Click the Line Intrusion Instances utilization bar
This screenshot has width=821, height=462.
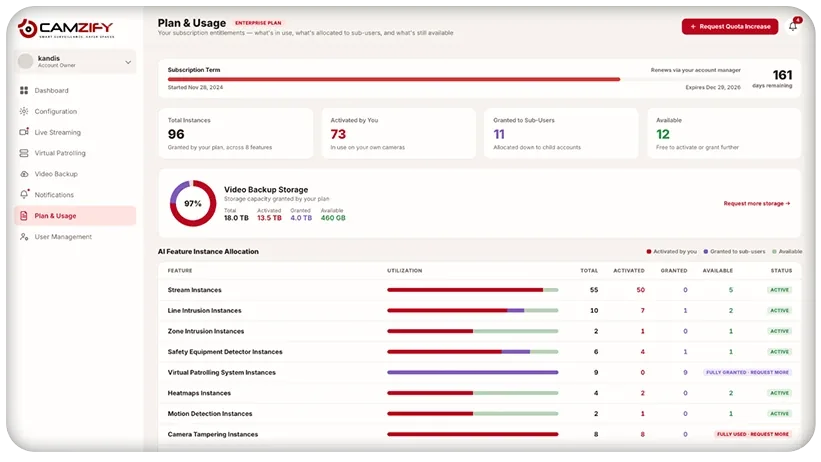click(x=472, y=311)
